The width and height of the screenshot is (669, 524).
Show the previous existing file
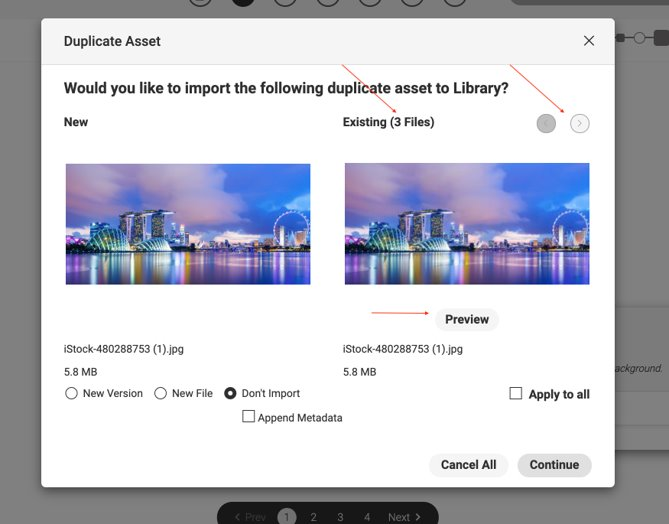pyautogui.click(x=546, y=124)
